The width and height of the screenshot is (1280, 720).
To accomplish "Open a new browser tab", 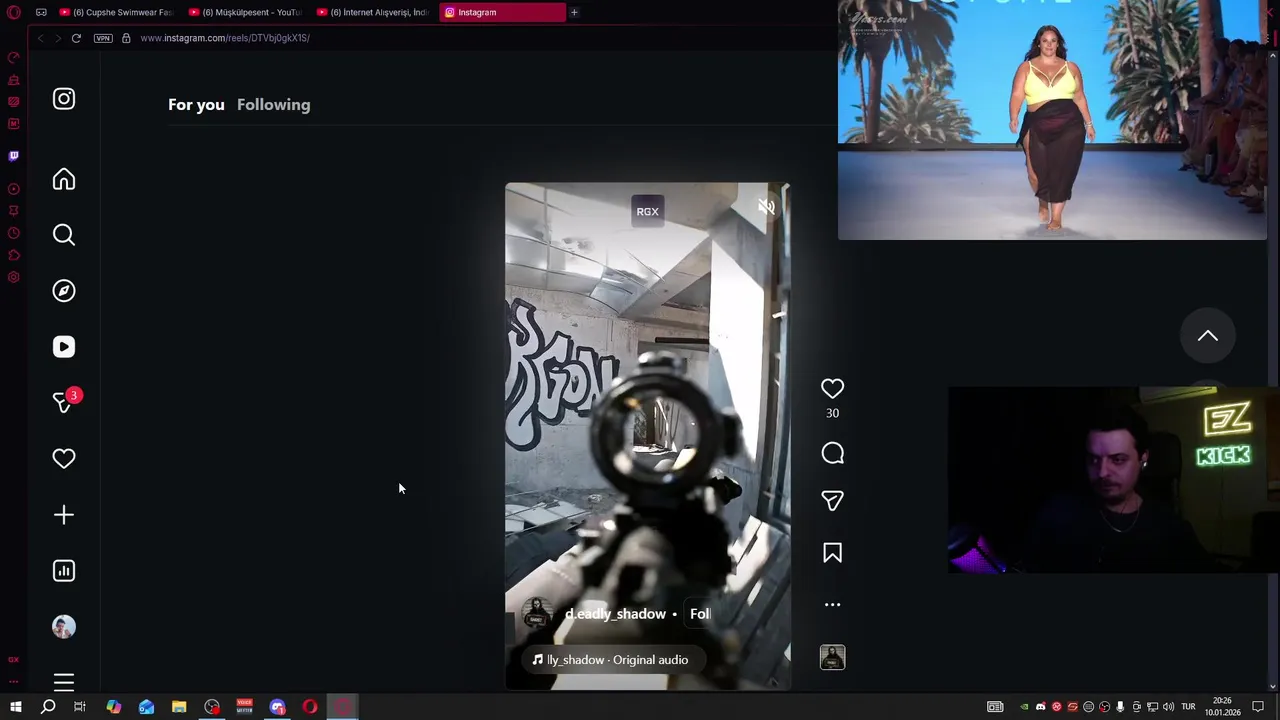I will pyautogui.click(x=574, y=12).
